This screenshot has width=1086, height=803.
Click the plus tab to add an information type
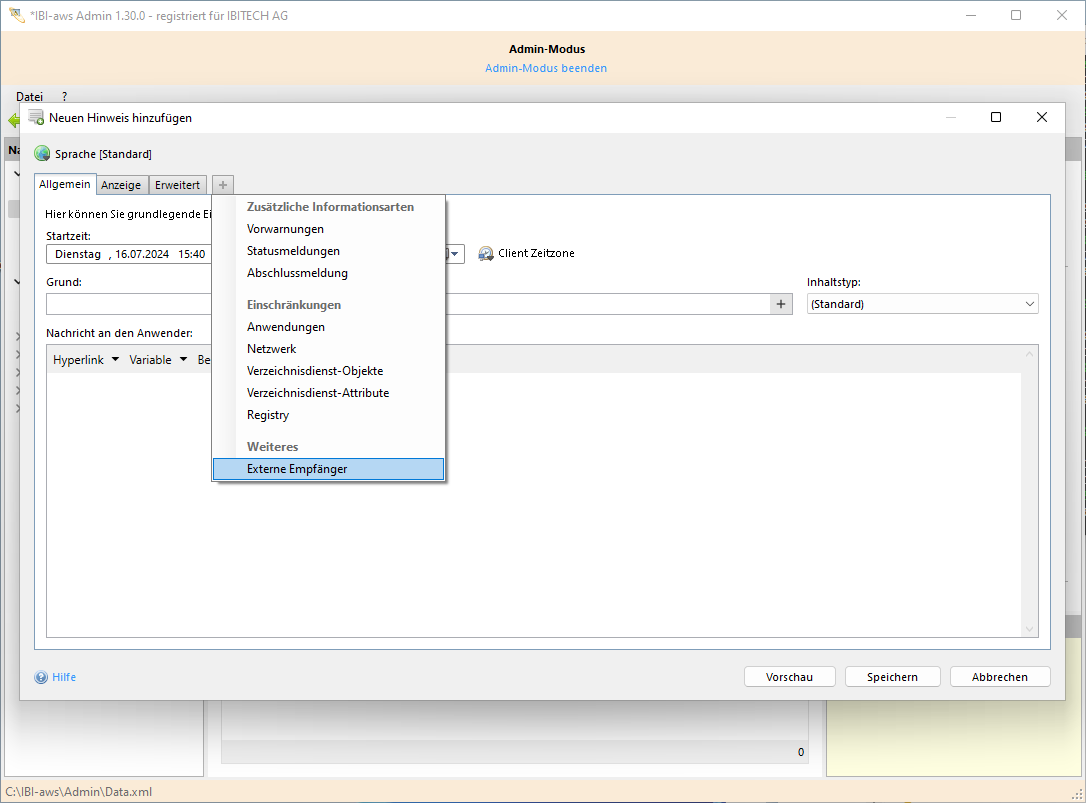pyautogui.click(x=223, y=185)
